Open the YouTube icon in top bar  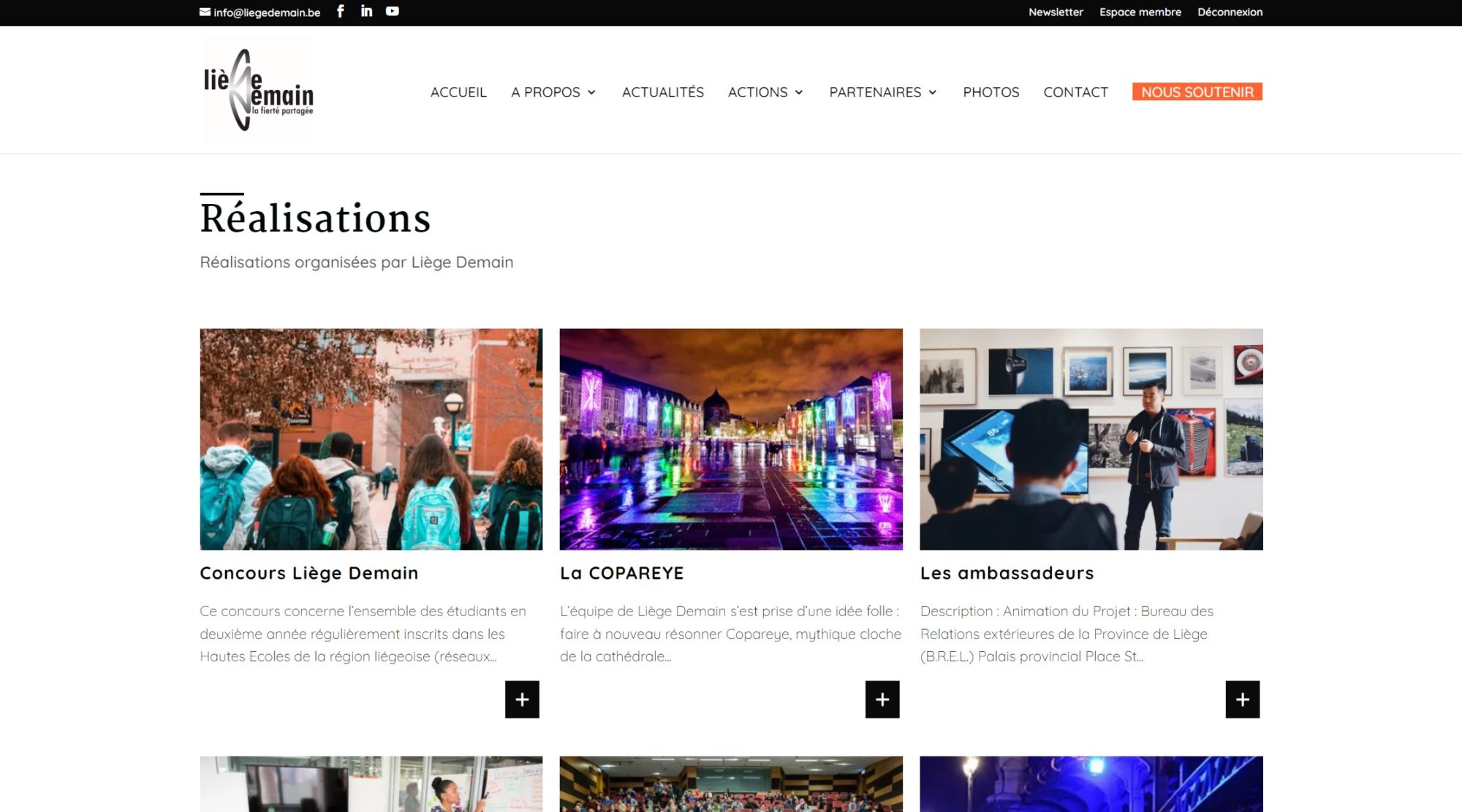[x=393, y=11]
